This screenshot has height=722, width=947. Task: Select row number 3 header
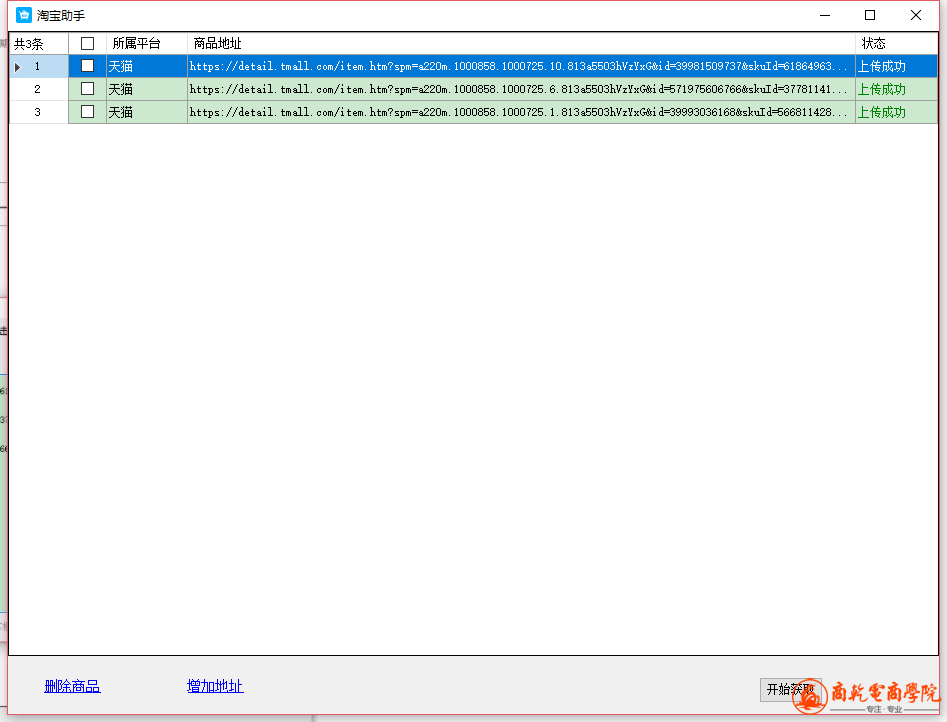tap(39, 112)
